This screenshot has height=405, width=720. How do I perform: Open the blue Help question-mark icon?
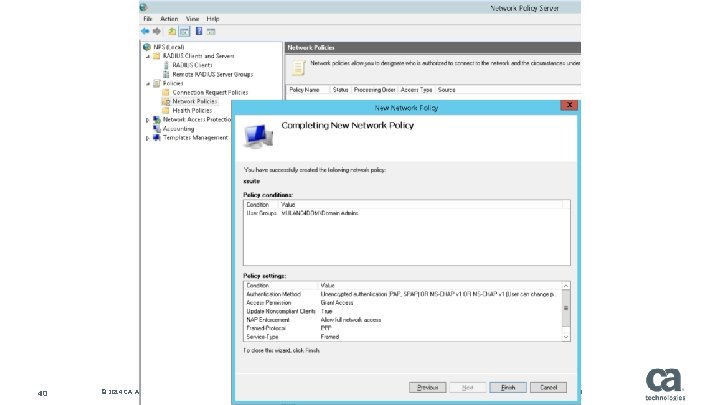point(199,31)
